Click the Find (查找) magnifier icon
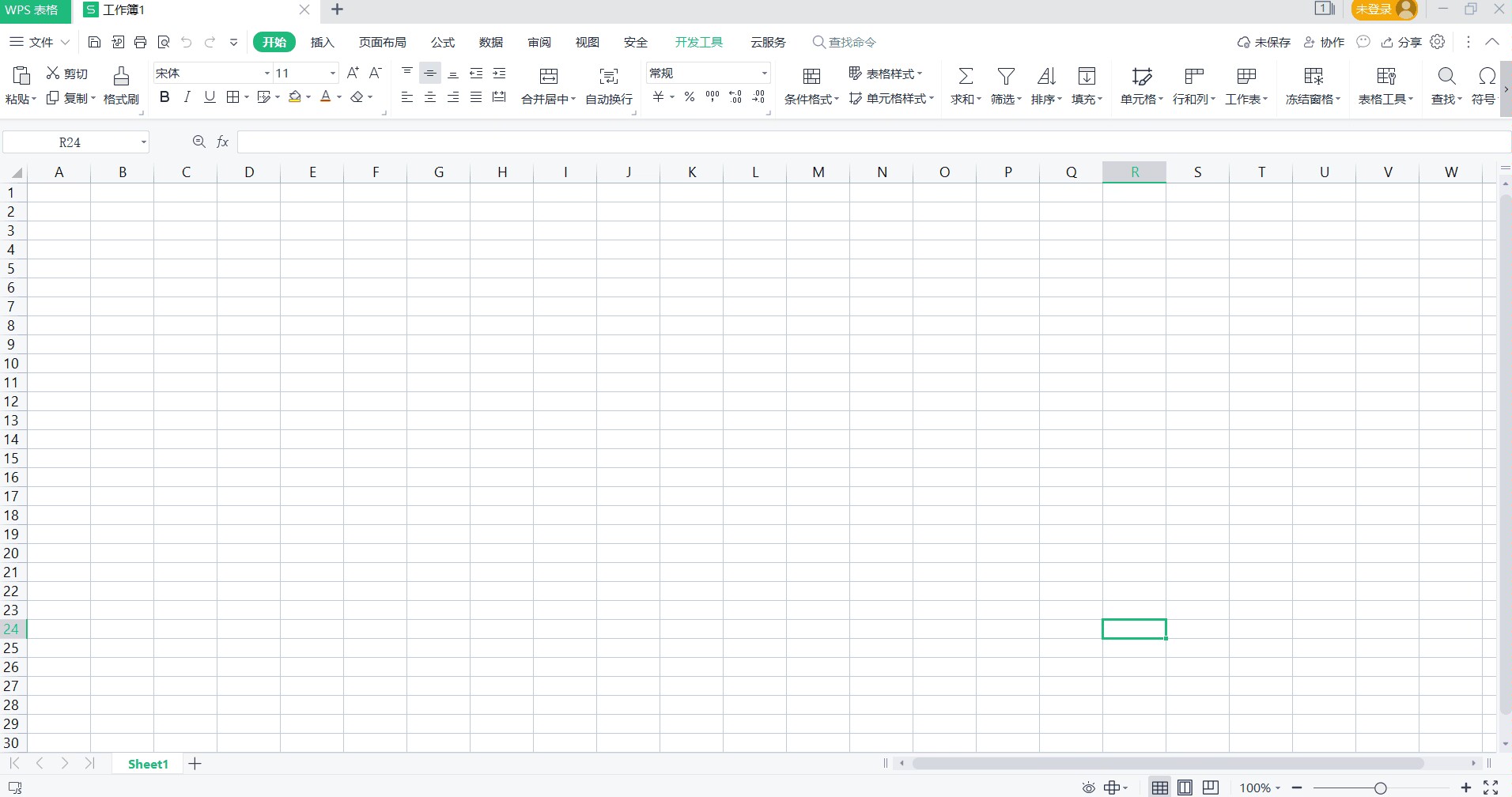1512x797 pixels. click(1446, 76)
